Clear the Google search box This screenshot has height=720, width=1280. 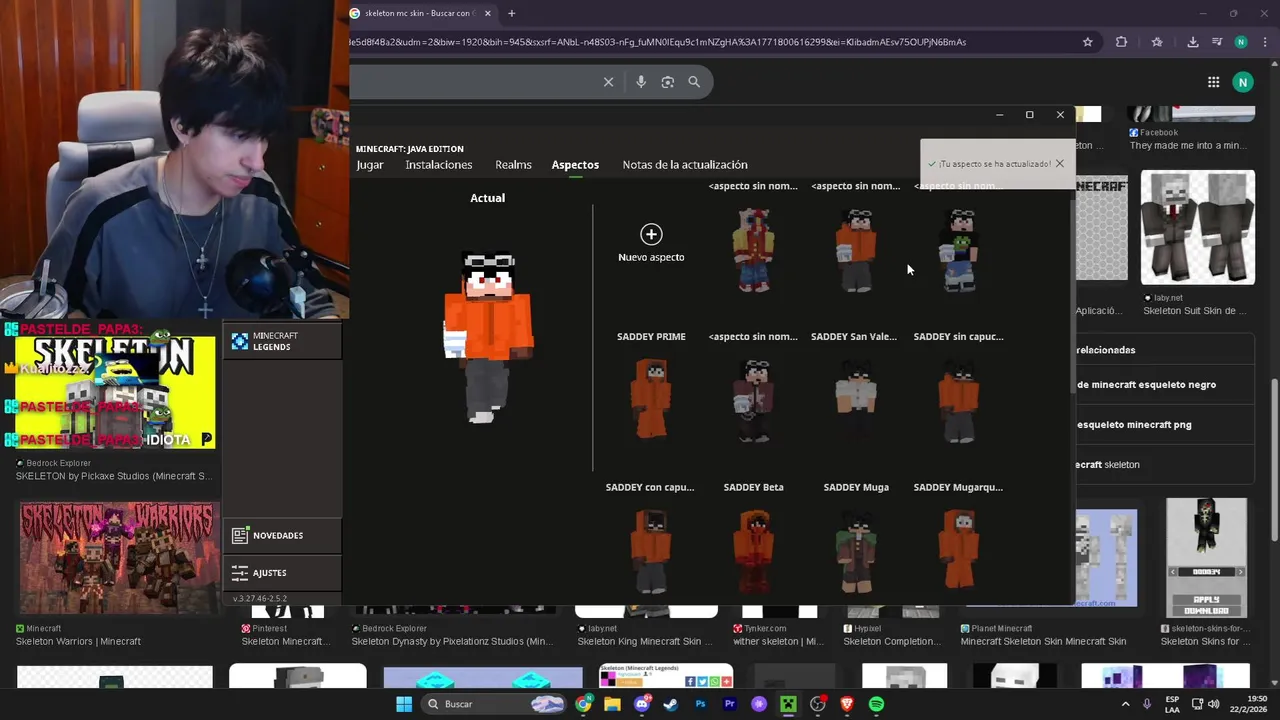point(608,82)
